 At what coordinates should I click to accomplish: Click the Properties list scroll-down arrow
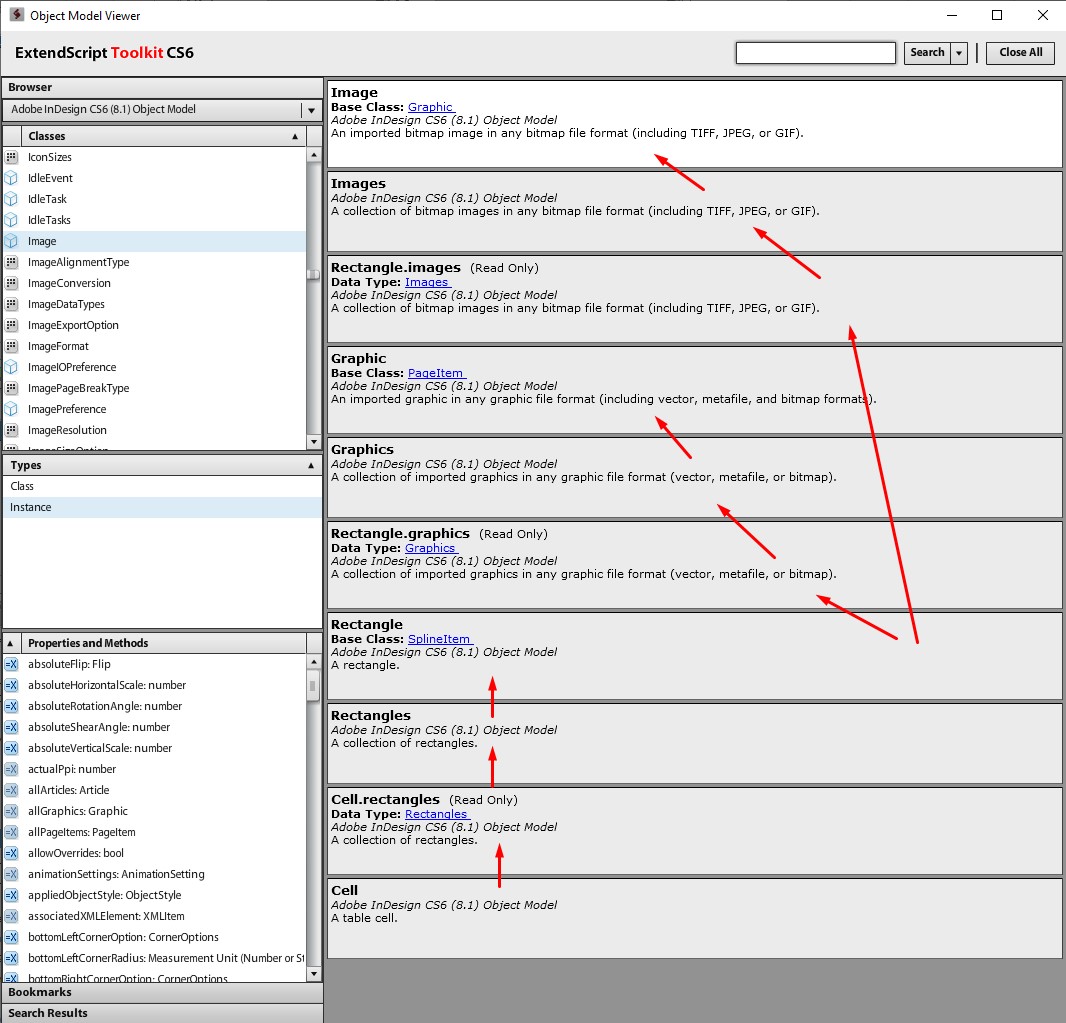[x=313, y=974]
